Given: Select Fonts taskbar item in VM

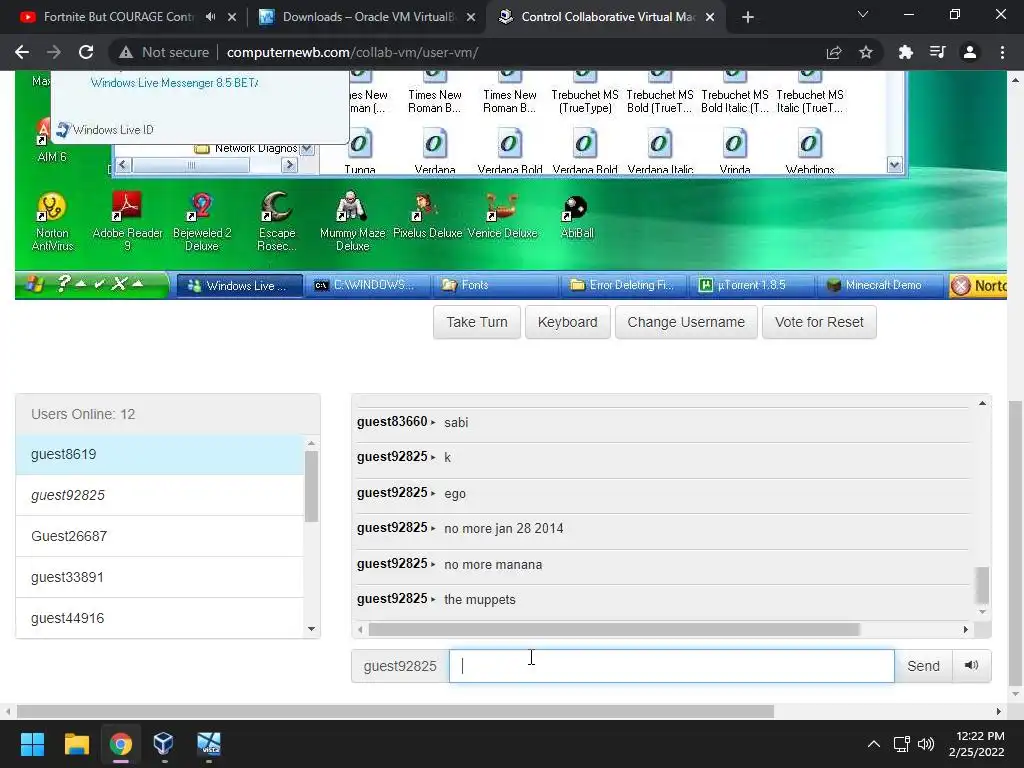Looking at the screenshot, I should pyautogui.click(x=494, y=285).
